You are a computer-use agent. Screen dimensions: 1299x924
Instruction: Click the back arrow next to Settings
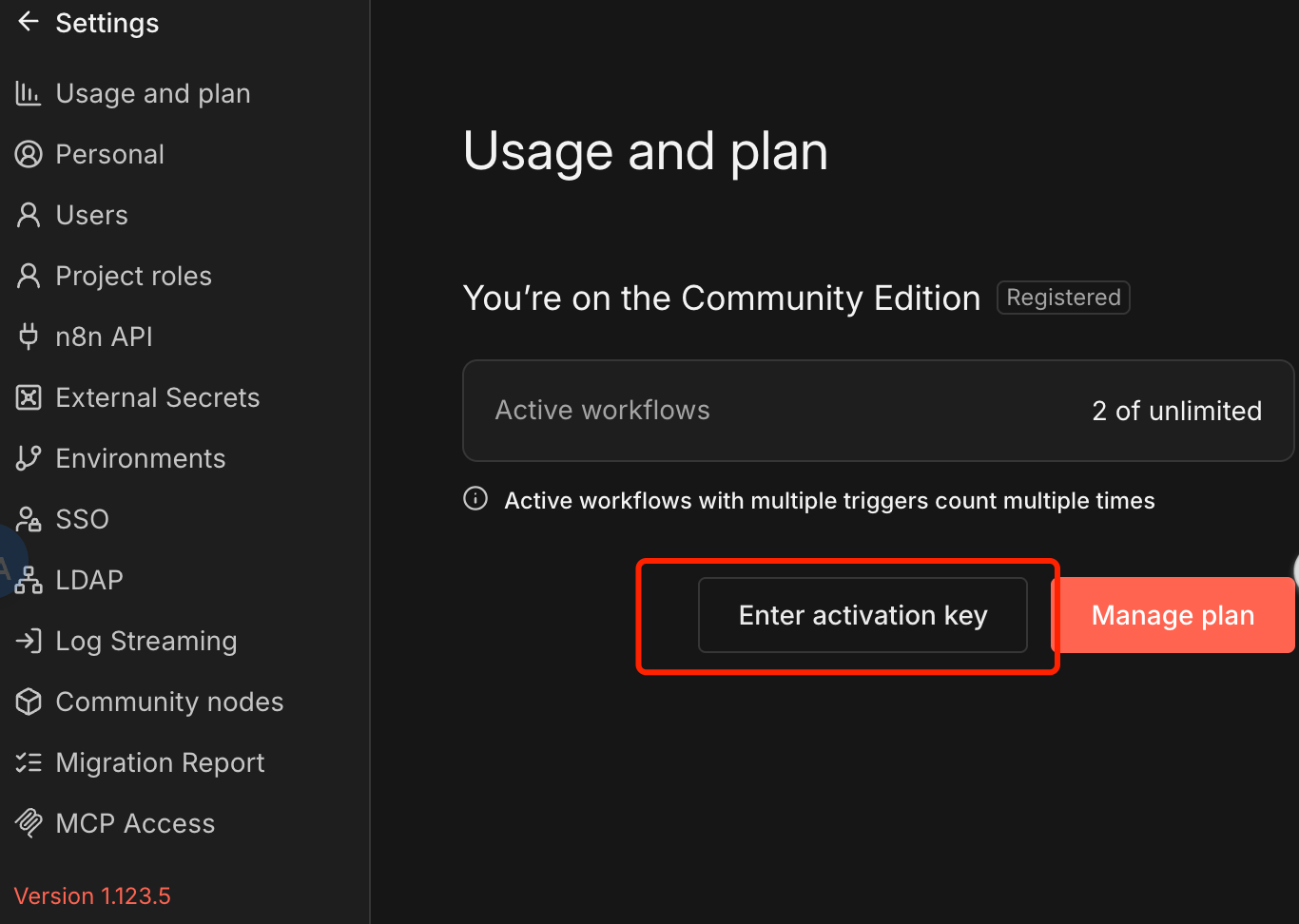pyautogui.click(x=29, y=22)
